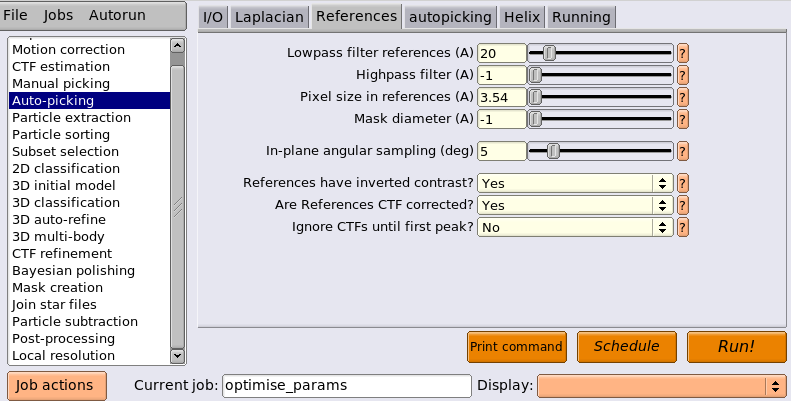Show help for inverted contrast option
The width and height of the screenshot is (791, 401).
(683, 183)
